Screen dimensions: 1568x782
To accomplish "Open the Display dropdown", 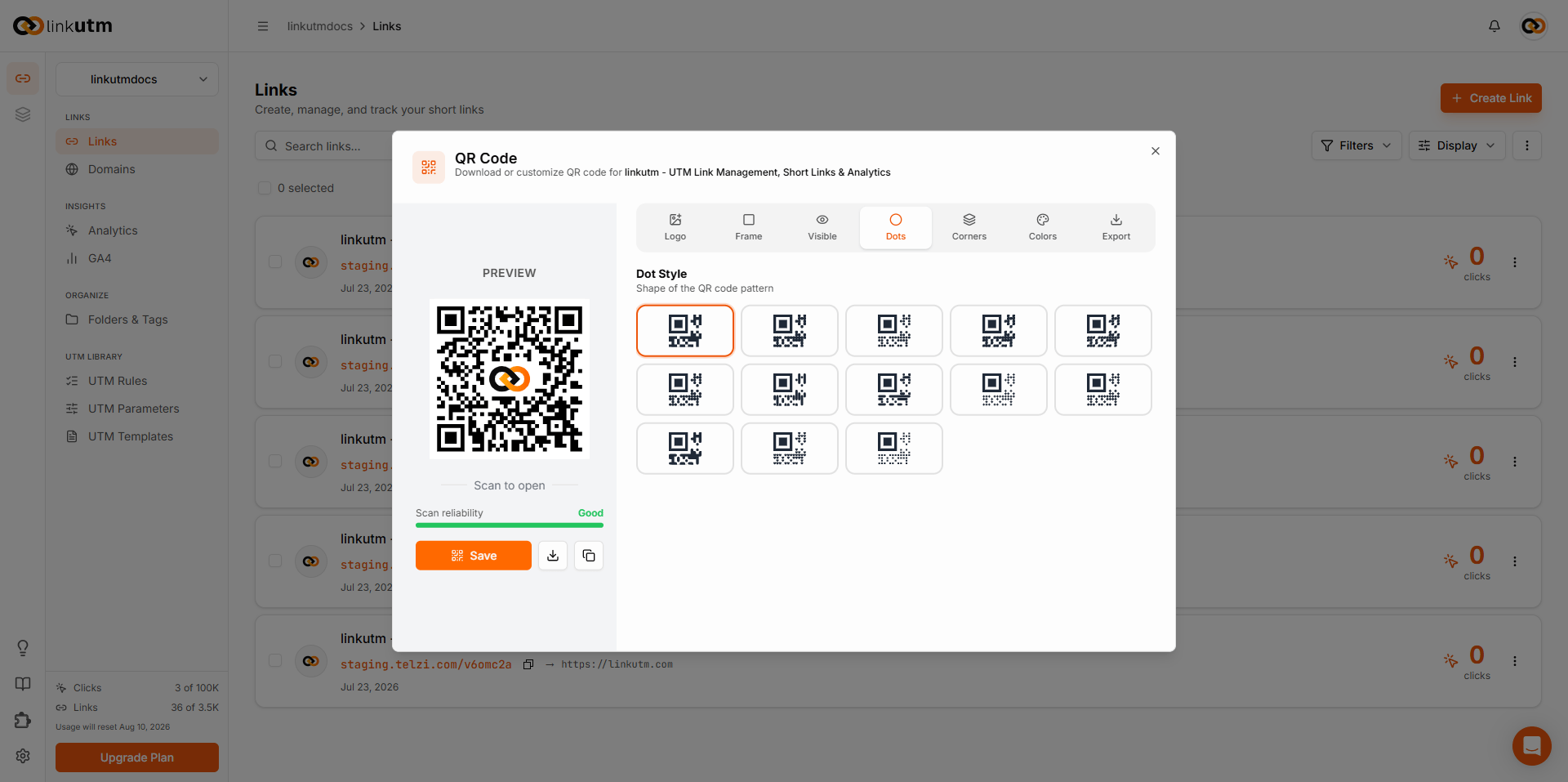I will [x=1456, y=145].
